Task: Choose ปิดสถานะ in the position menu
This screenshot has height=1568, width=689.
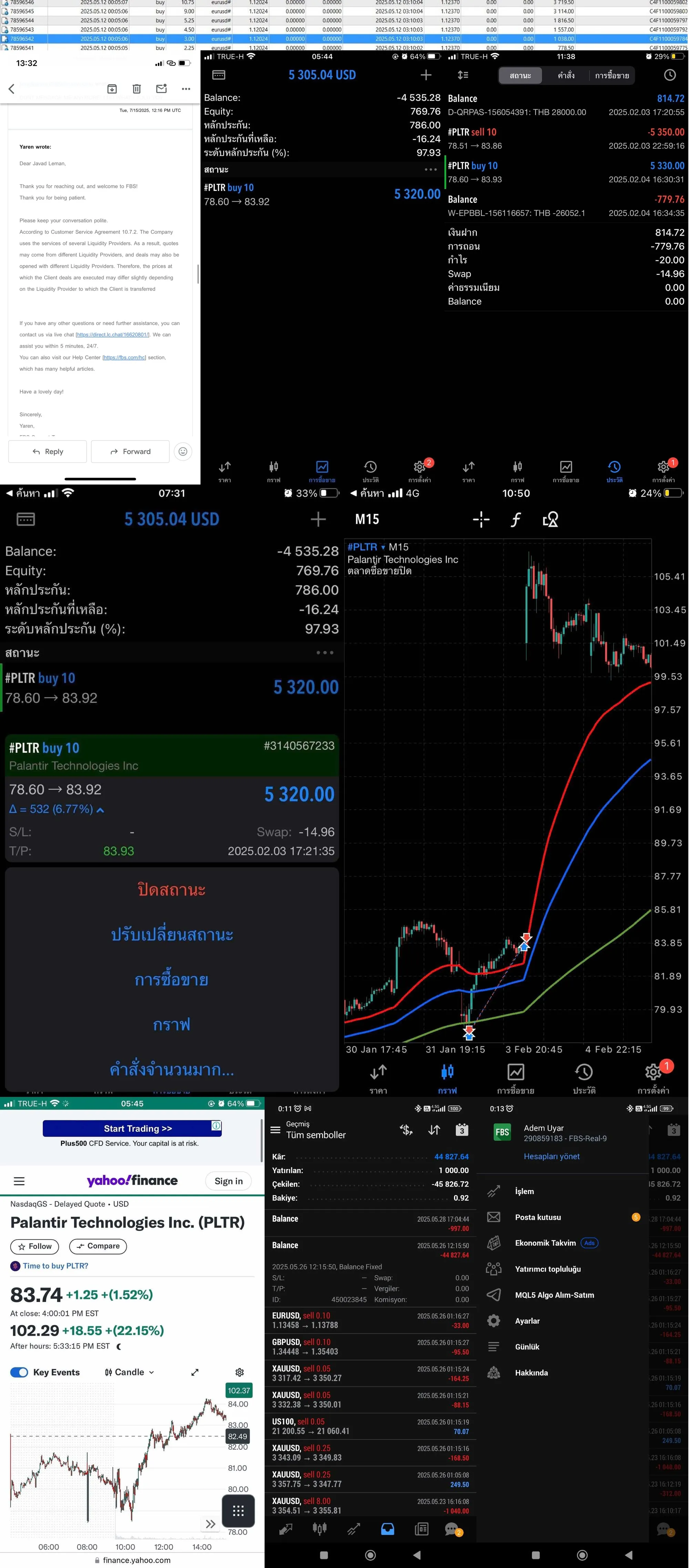Action: point(172,889)
